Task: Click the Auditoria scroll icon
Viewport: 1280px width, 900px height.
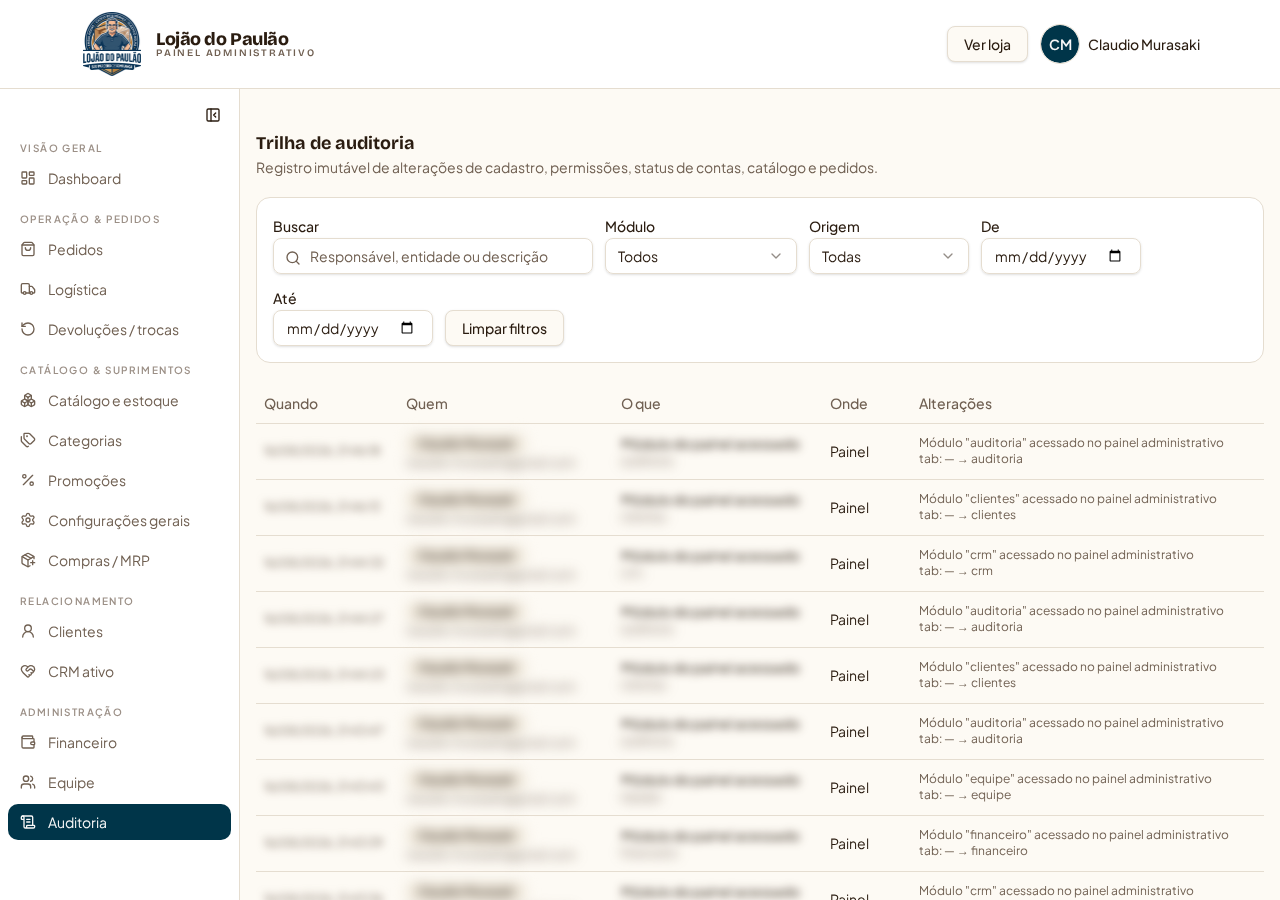Action: coord(28,822)
